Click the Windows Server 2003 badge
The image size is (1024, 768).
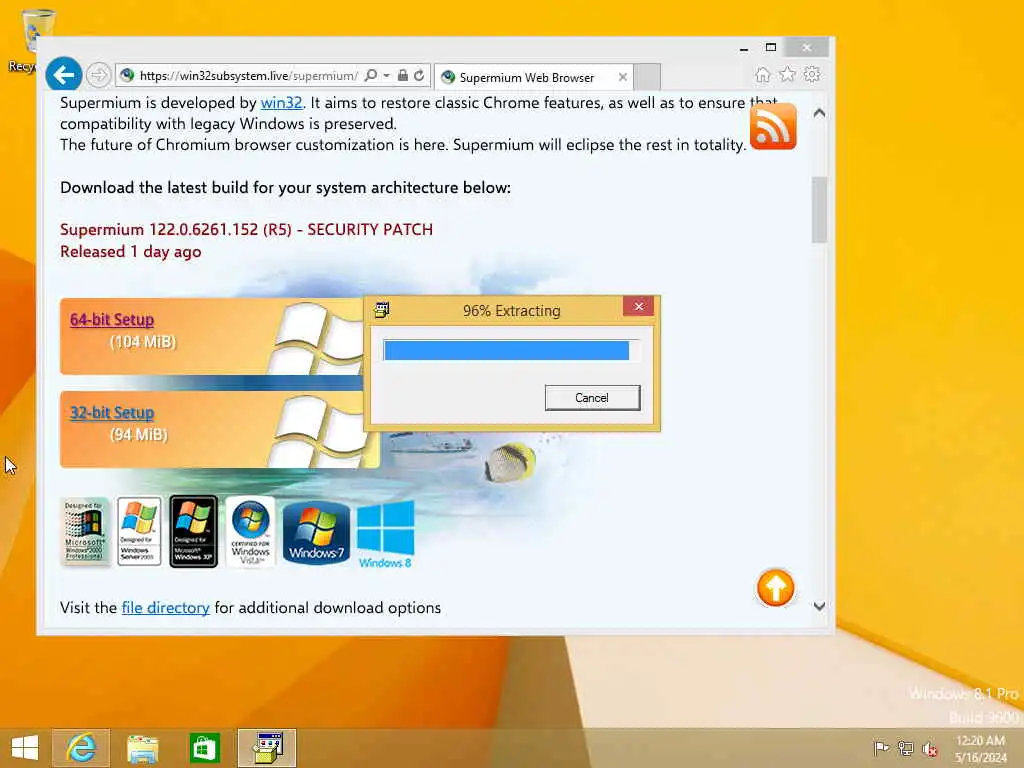point(139,531)
